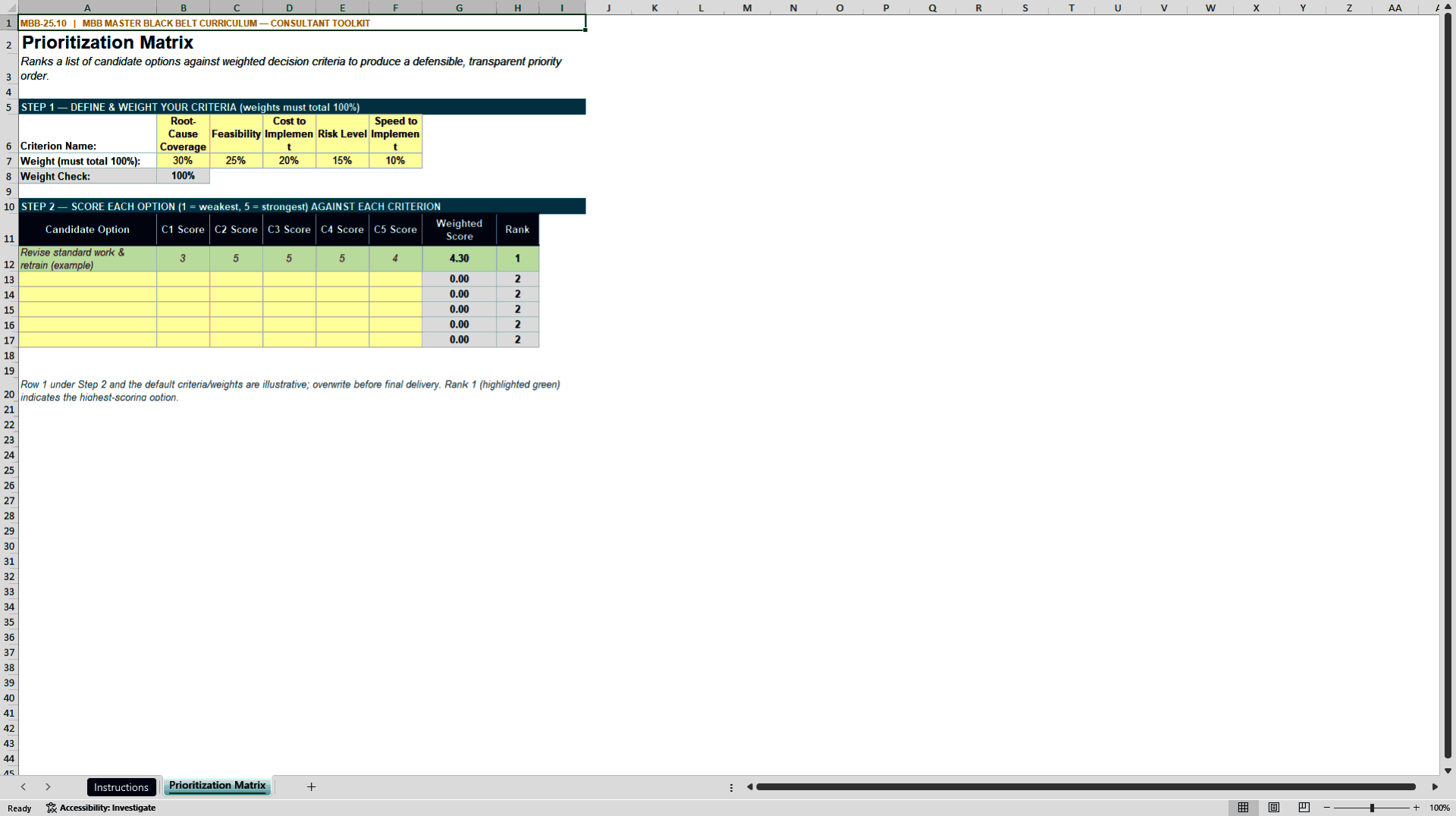Image resolution: width=1456 pixels, height=816 pixels.
Task: Select the Prioritization Matrix title cell
Action: (x=302, y=42)
